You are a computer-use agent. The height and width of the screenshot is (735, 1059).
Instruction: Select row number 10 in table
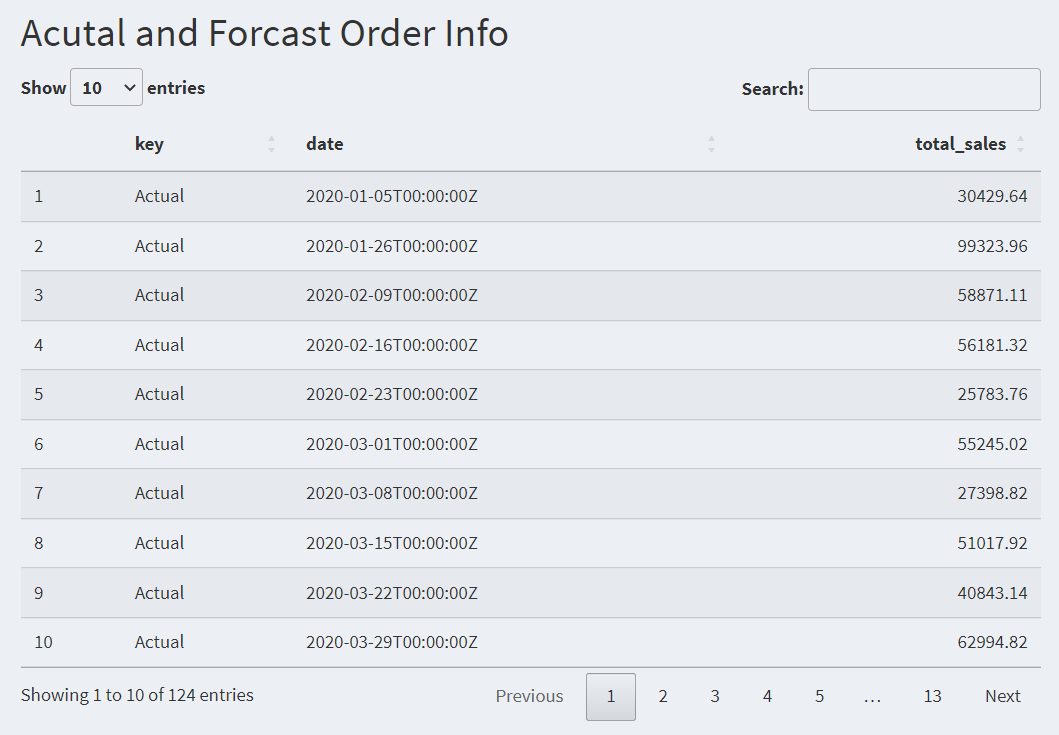pyautogui.click(x=531, y=642)
